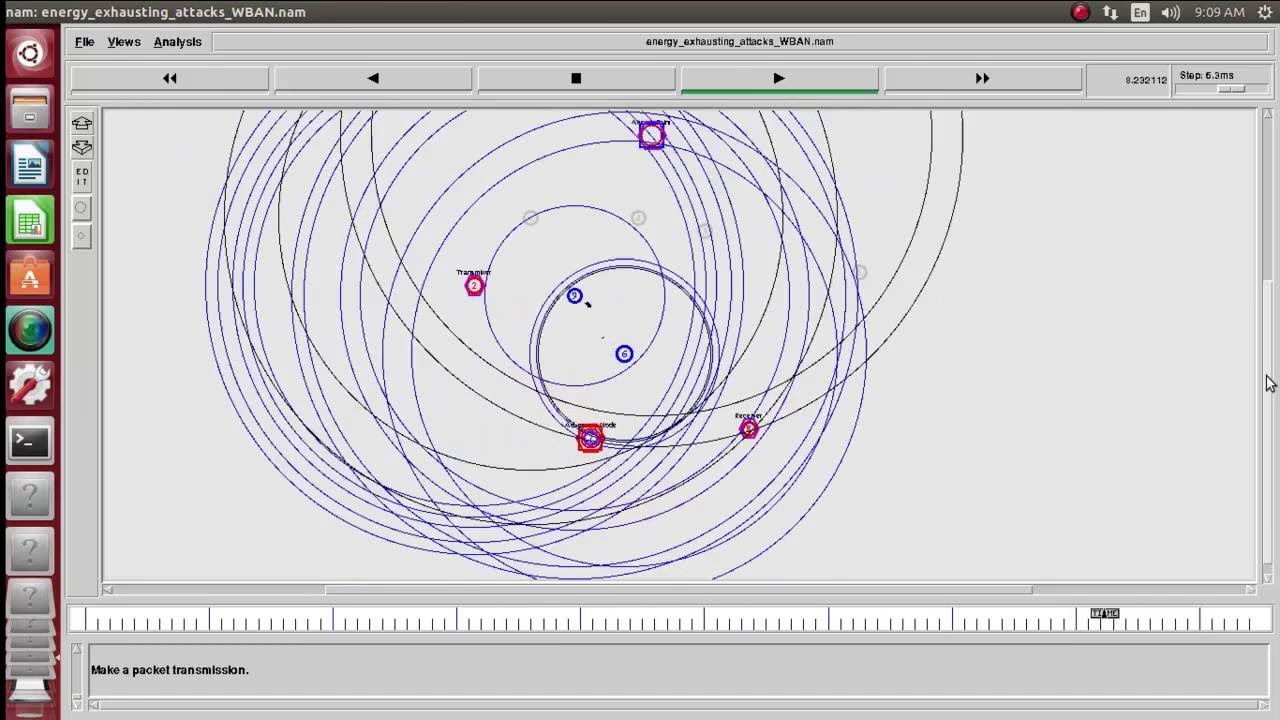This screenshot has width=1280, height=720.
Task: Play the animation forward
Action: 779,78
